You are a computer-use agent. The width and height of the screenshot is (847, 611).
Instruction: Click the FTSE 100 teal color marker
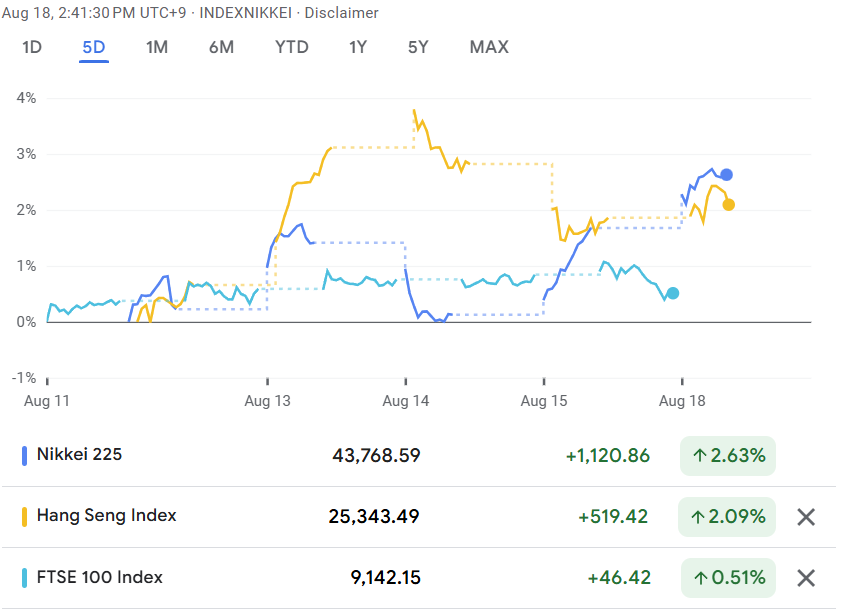[x=24, y=578]
